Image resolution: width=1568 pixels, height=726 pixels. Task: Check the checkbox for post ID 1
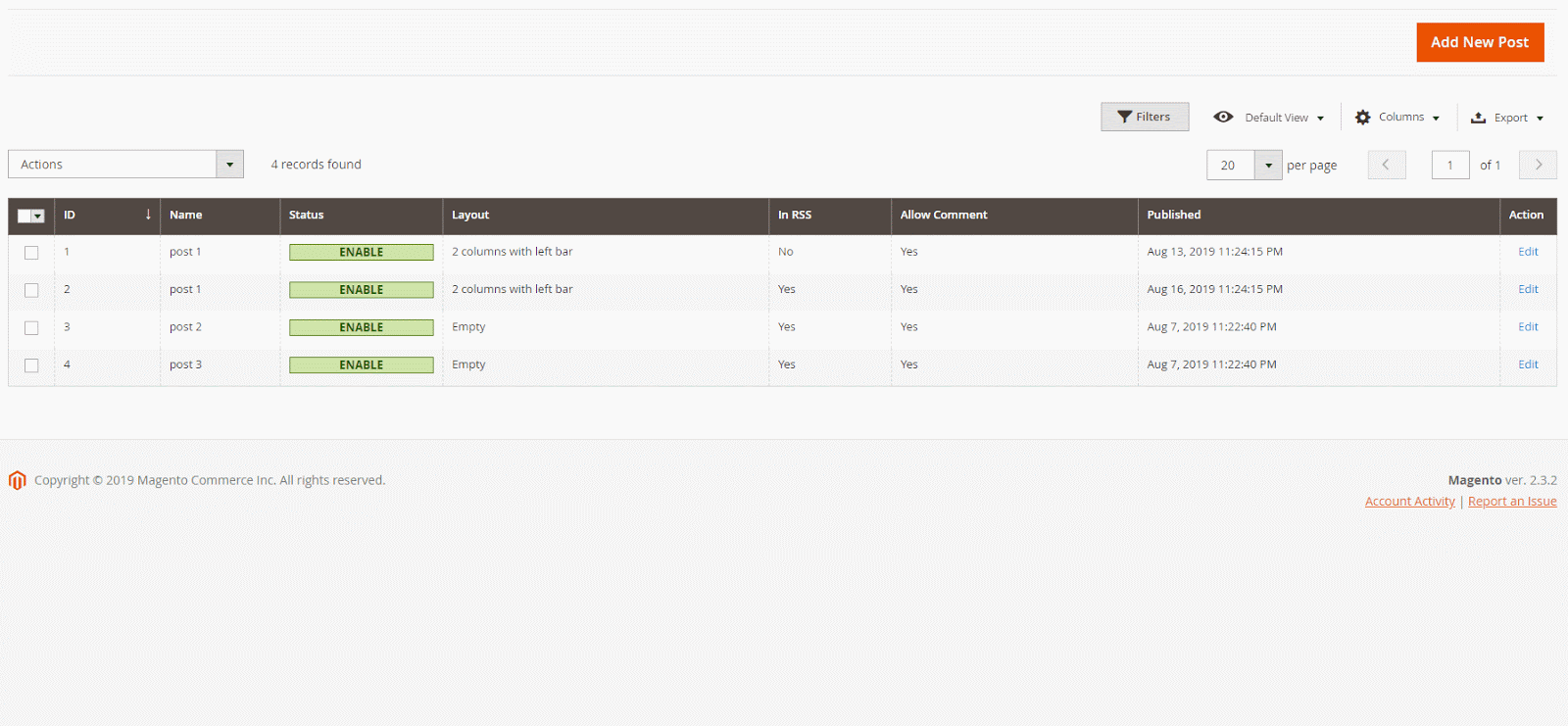[31, 253]
